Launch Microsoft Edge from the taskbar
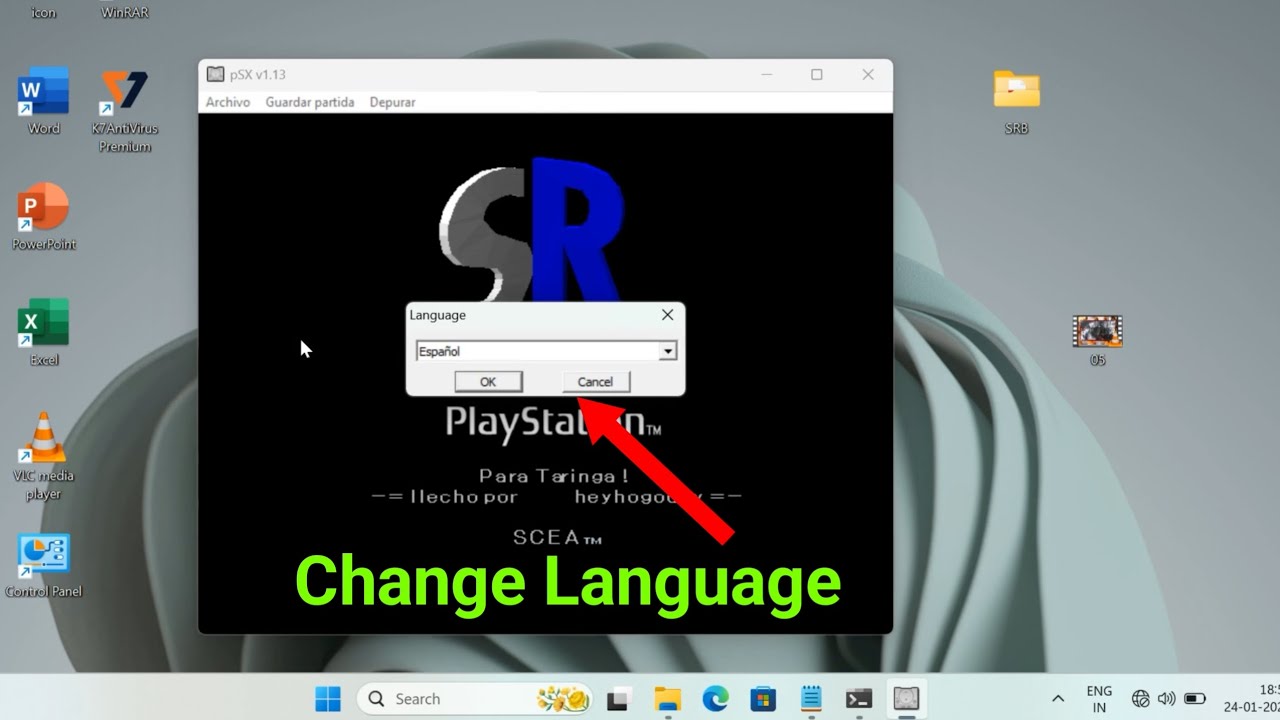This screenshot has width=1280, height=720. [x=715, y=698]
